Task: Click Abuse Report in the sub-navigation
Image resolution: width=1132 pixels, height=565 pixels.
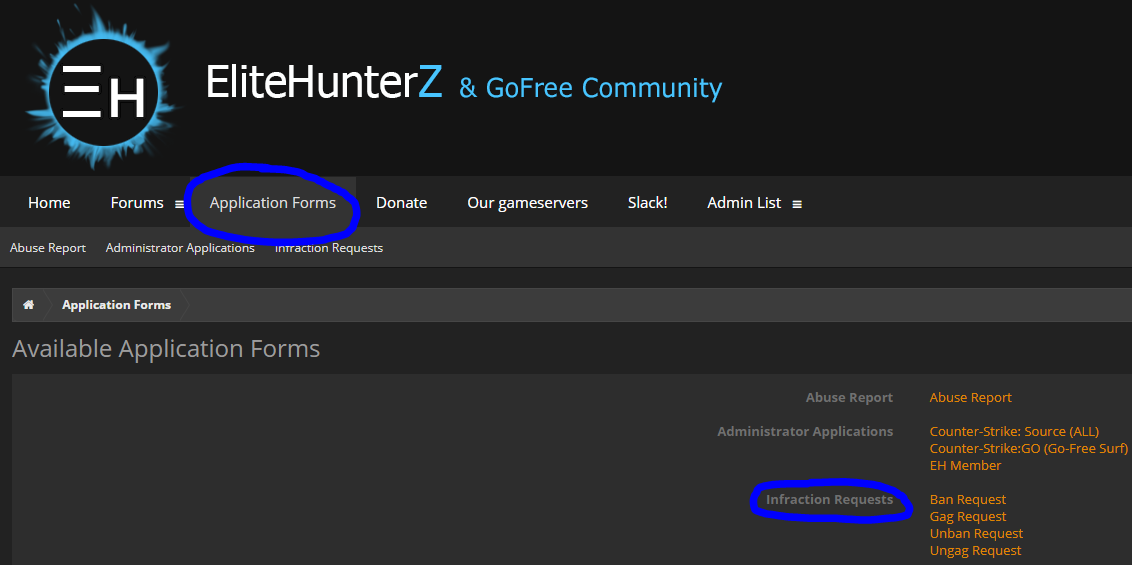Action: pos(48,248)
